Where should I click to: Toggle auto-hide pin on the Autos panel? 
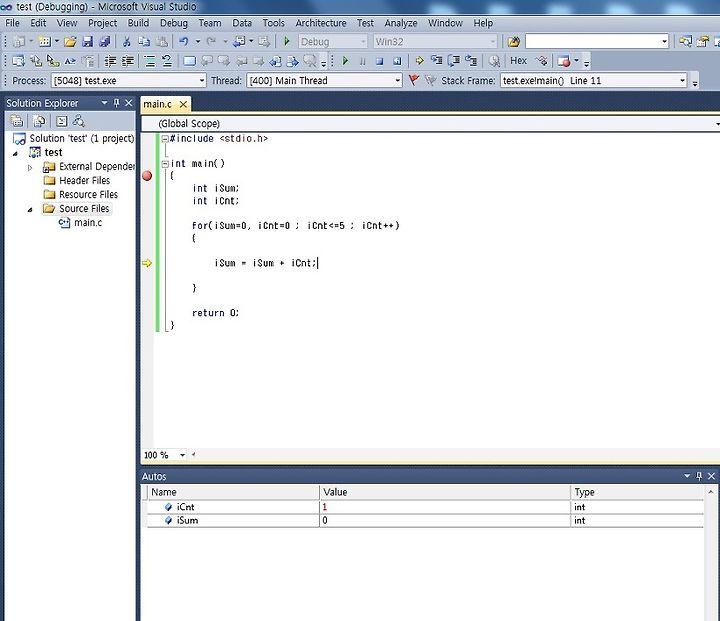coord(699,476)
